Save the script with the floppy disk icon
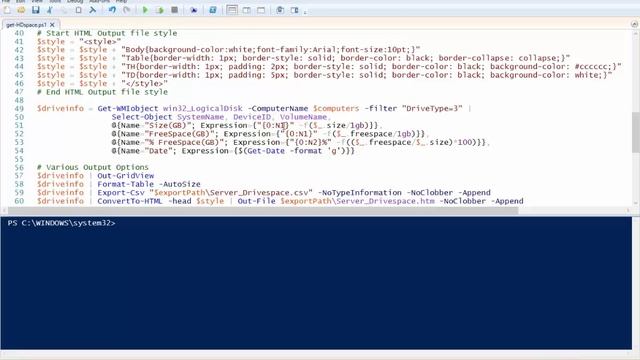The height and width of the screenshot is (360, 640). click(x=36, y=10)
